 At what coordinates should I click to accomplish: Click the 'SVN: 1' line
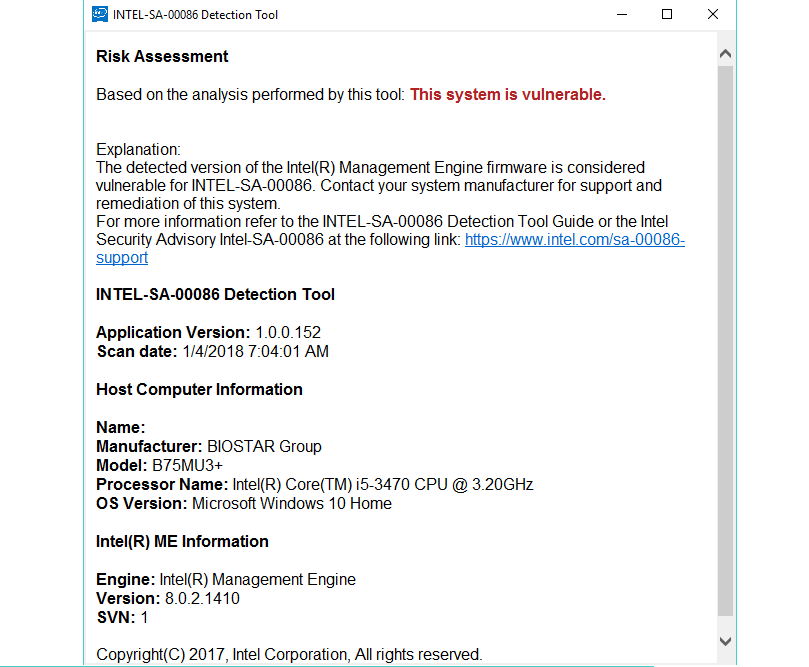pyautogui.click(x=122, y=617)
